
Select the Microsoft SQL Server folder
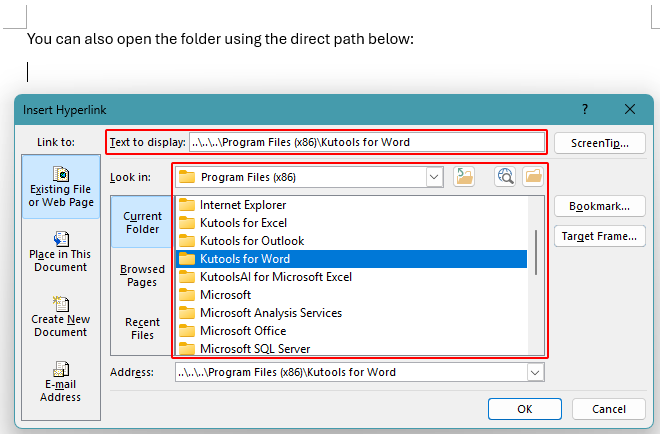point(351,349)
